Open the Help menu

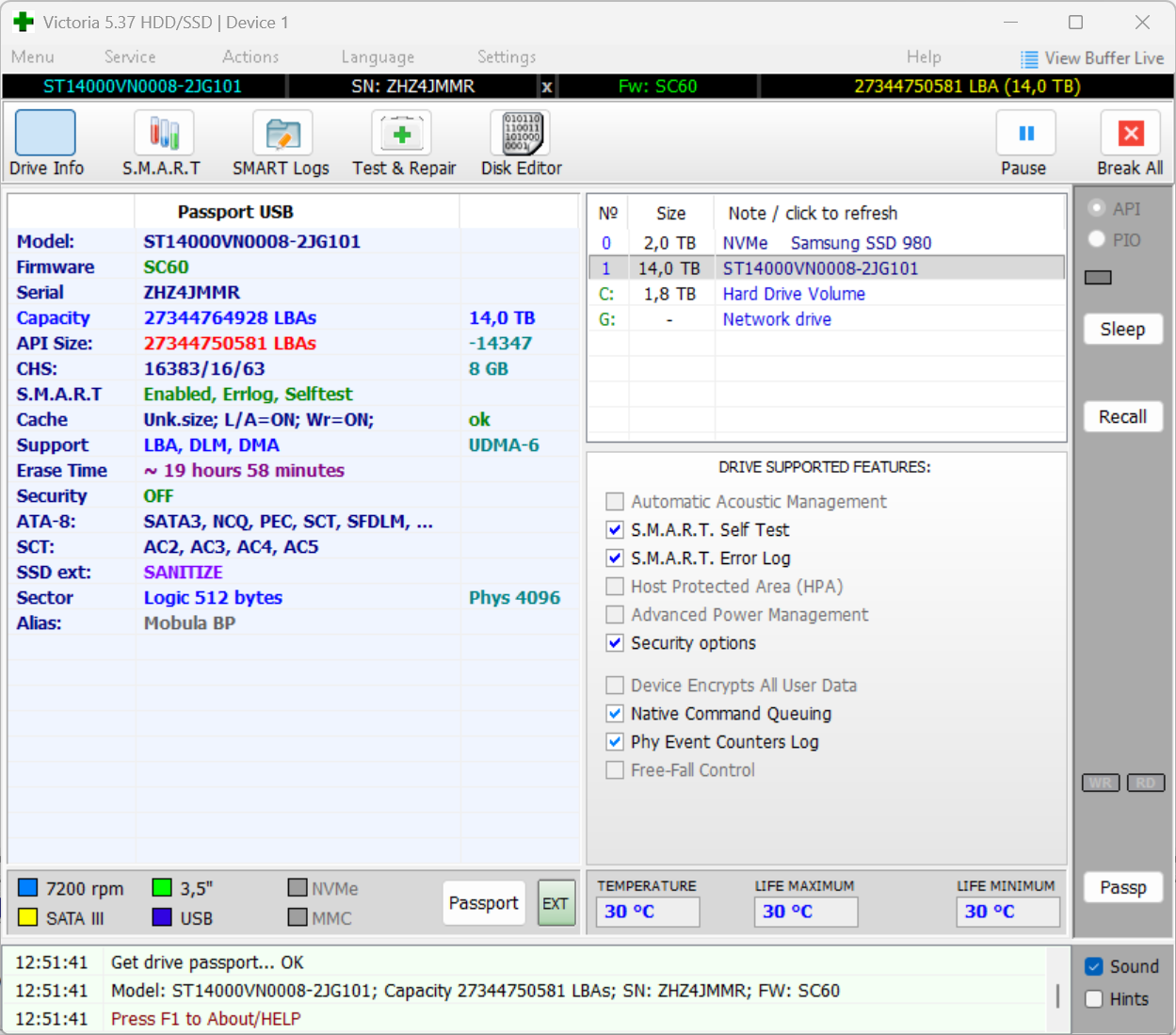(924, 57)
